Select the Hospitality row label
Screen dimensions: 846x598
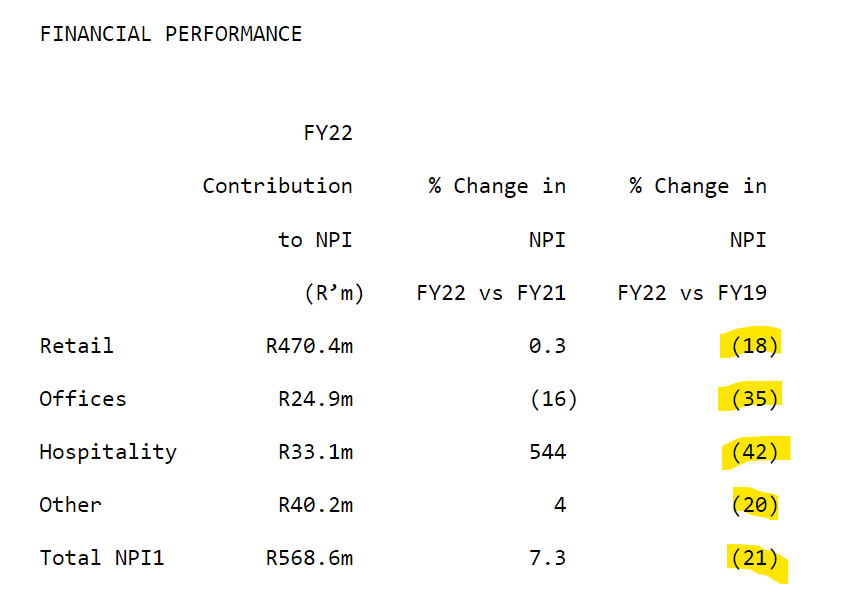point(108,452)
